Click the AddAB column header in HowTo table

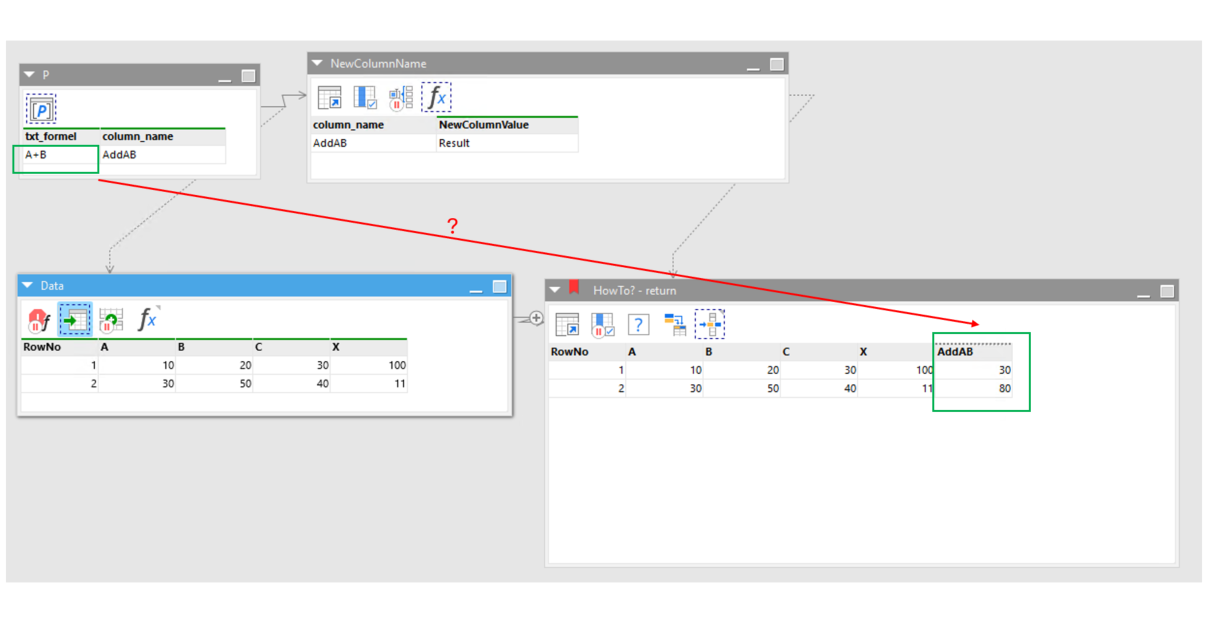971,352
